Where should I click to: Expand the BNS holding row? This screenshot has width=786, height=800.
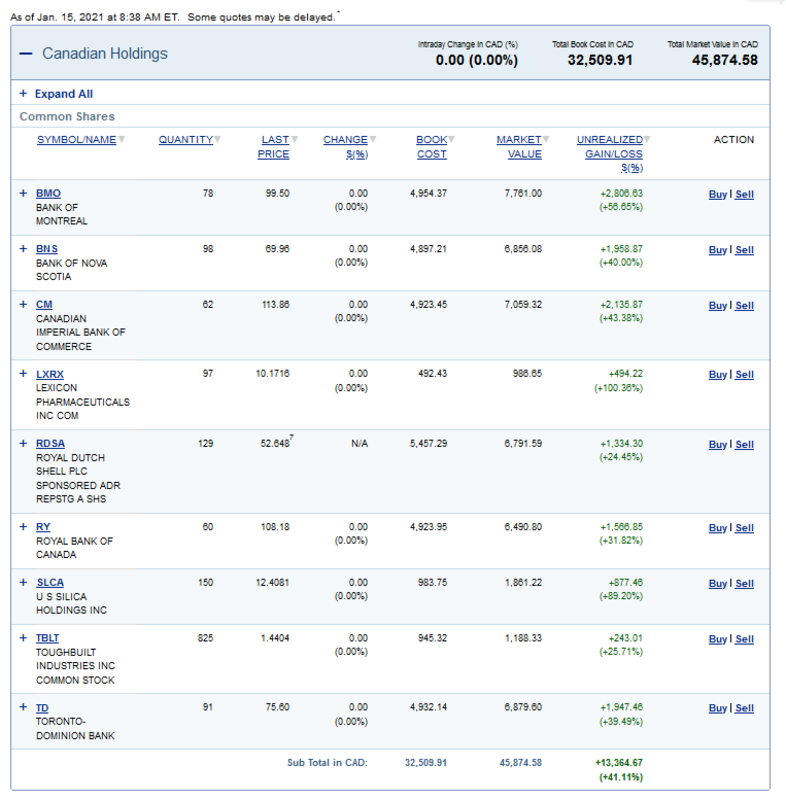click(23, 248)
